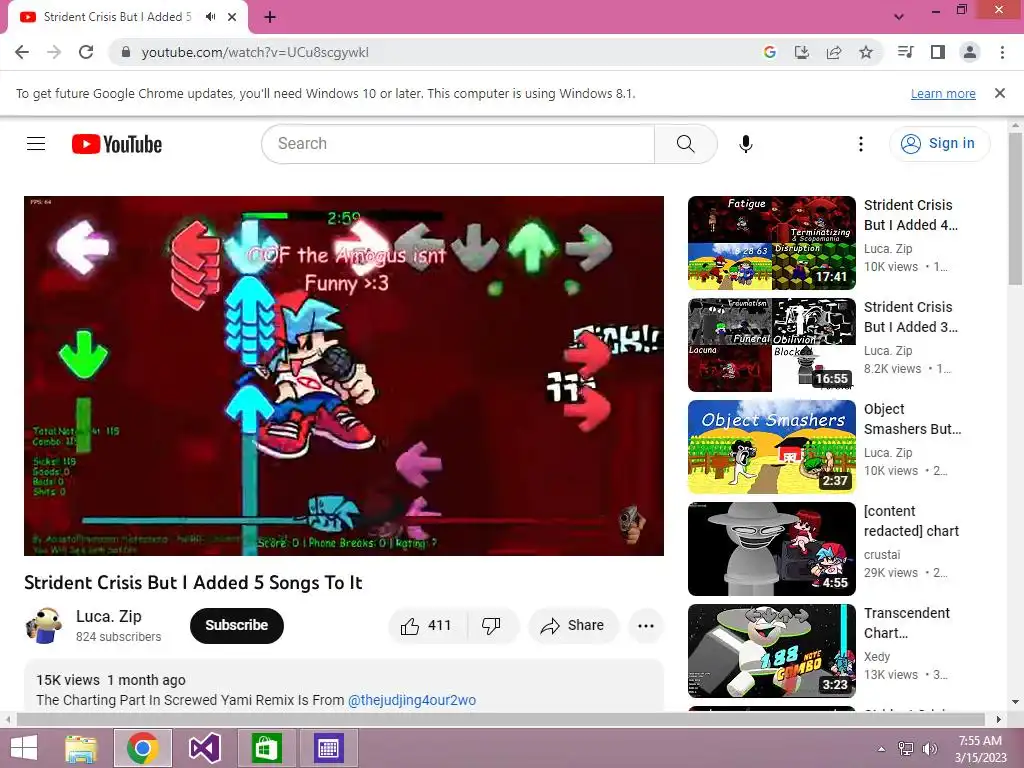Expand the video description box

pyautogui.click(x=344, y=686)
